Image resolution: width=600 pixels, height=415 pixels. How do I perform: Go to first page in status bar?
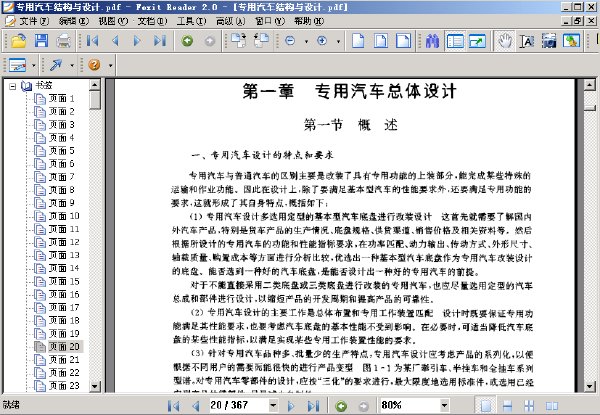coord(174,405)
